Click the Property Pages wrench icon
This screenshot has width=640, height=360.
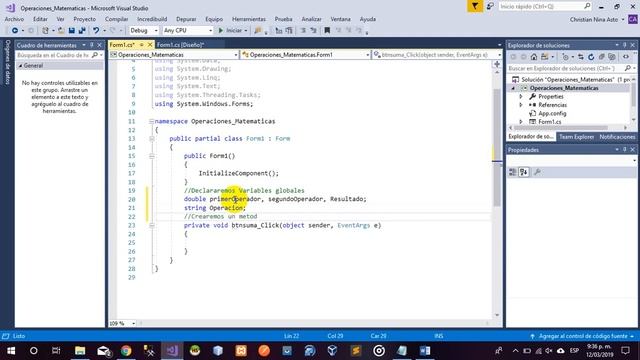(x=537, y=172)
